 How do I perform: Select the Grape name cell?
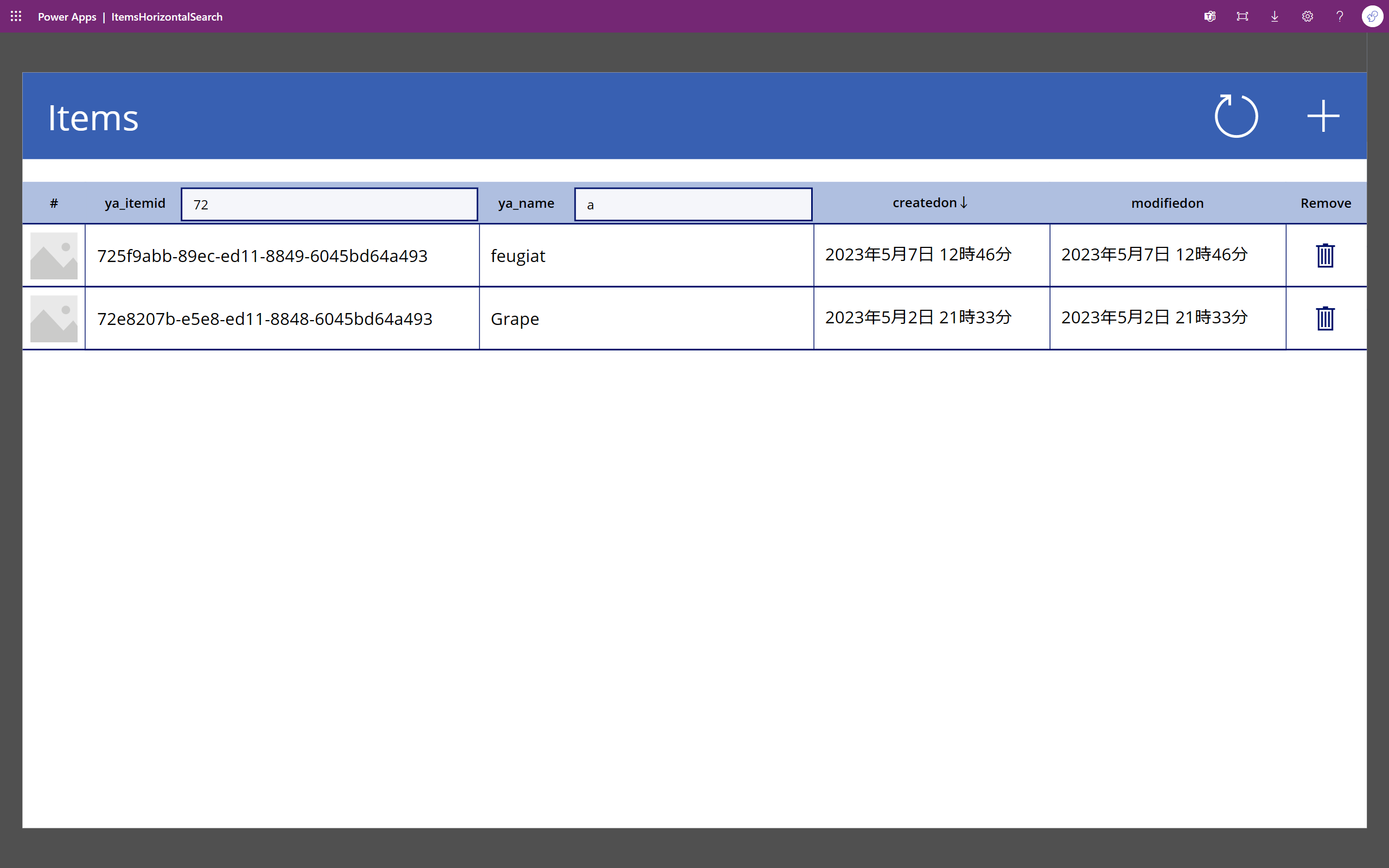click(515, 319)
